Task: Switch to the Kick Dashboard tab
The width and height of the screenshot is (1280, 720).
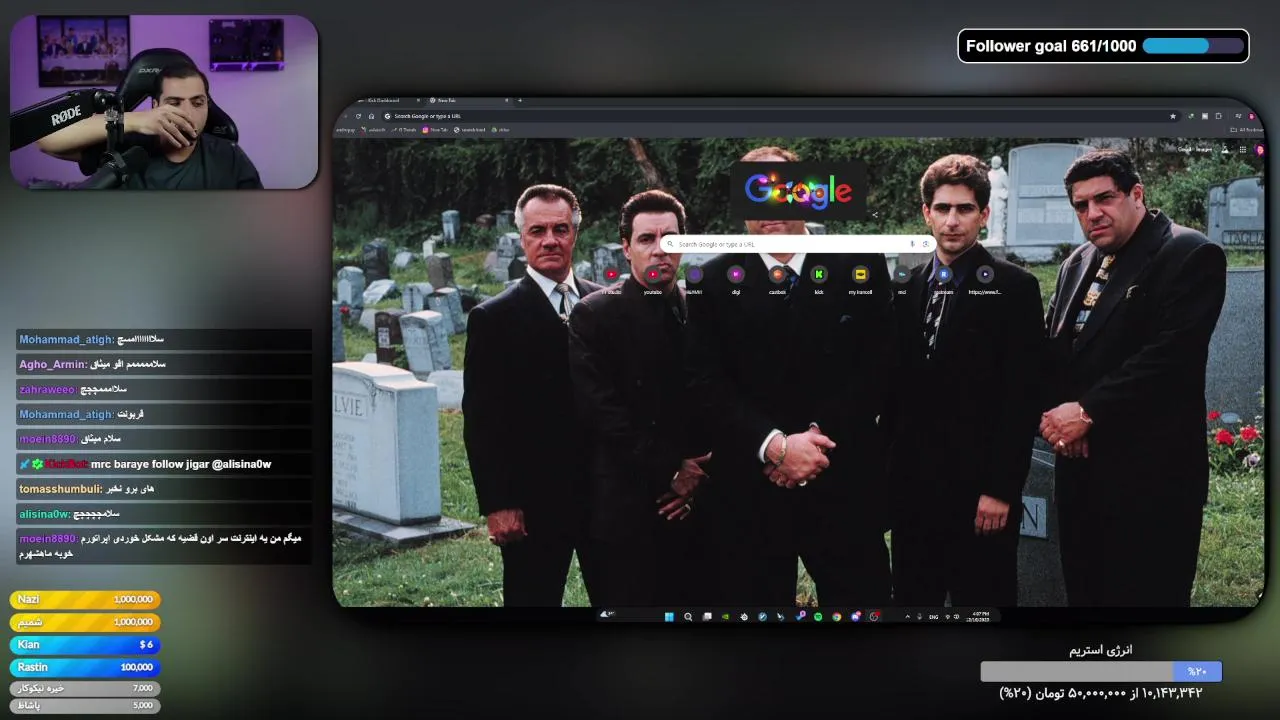Action: click(390, 100)
